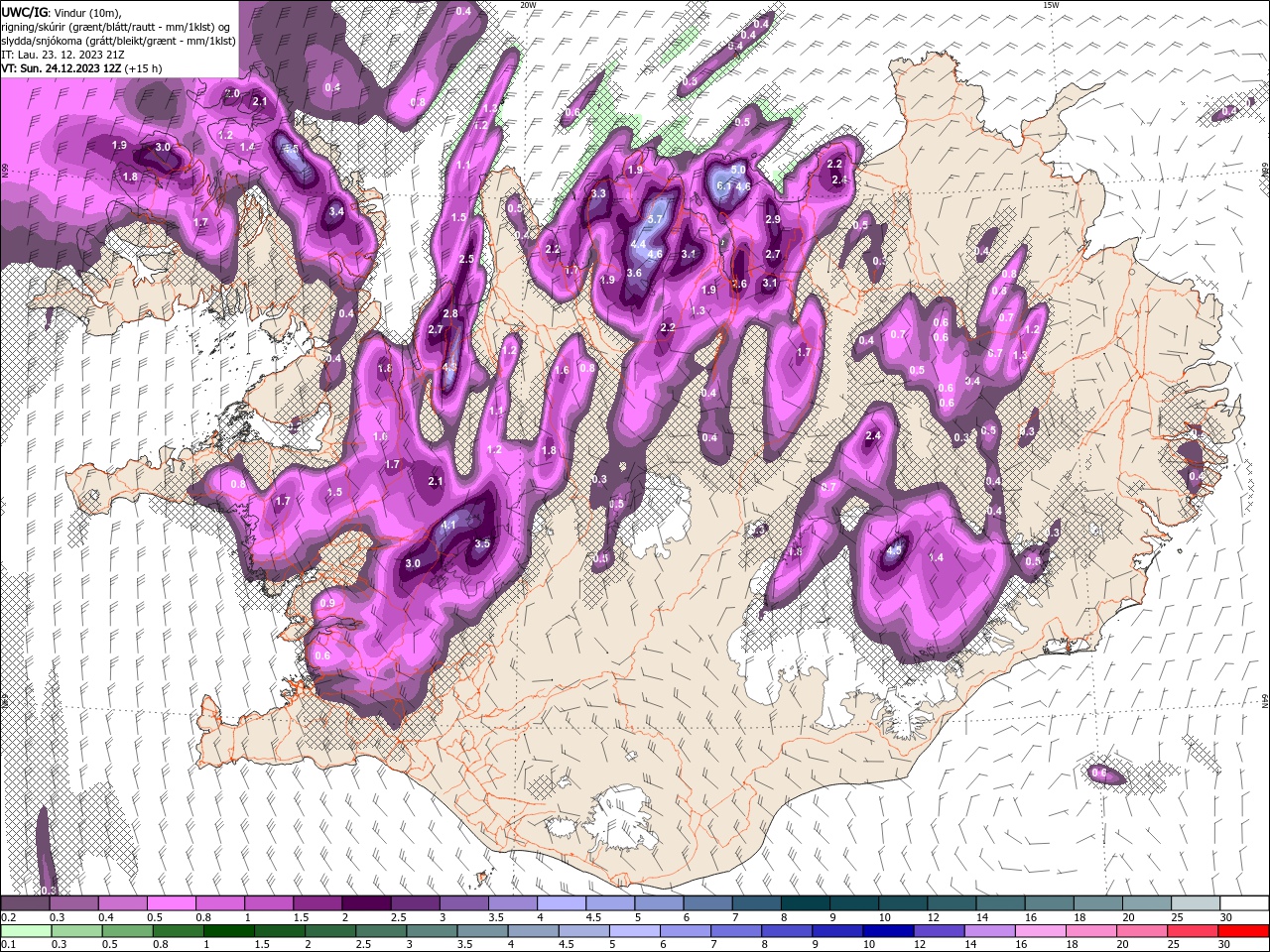Click the 2.9 precipitation value

773,219
